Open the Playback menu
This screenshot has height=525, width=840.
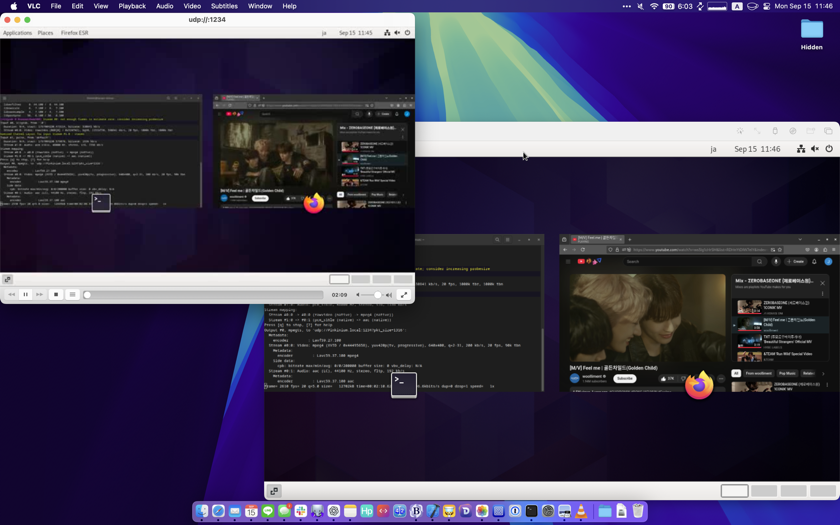(x=132, y=6)
